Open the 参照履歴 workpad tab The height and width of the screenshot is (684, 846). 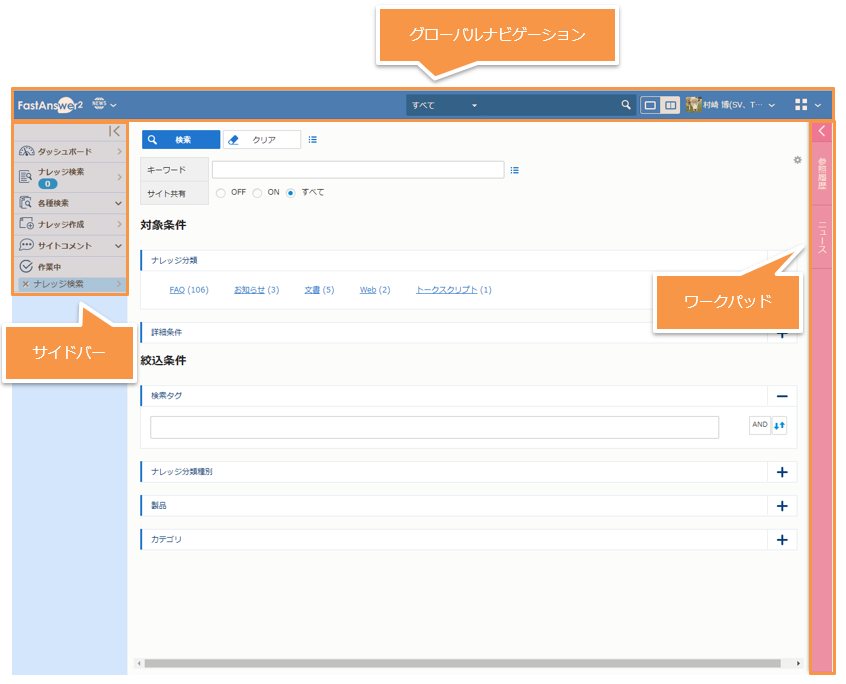822,174
